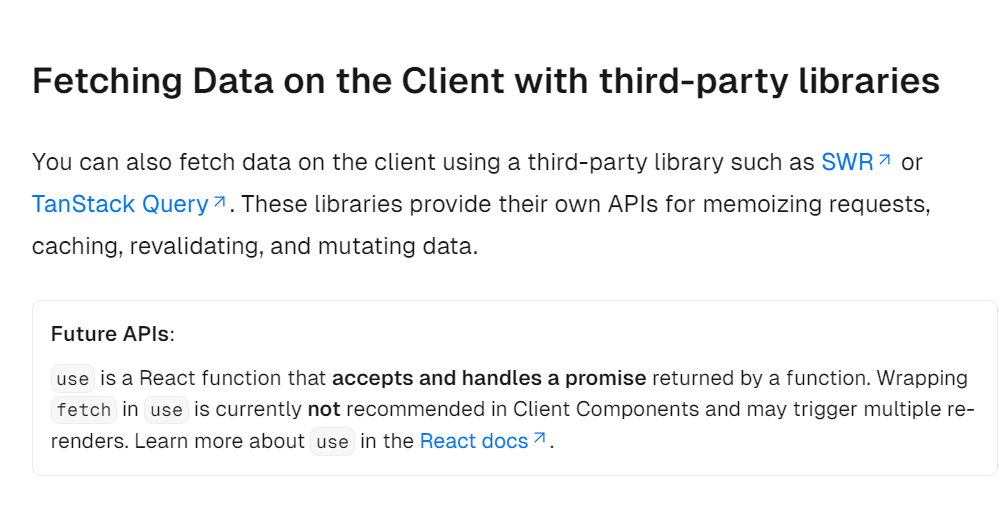Screen dimensions: 1004x523
Task: Open the TanStack Query link
Action: 120,204
